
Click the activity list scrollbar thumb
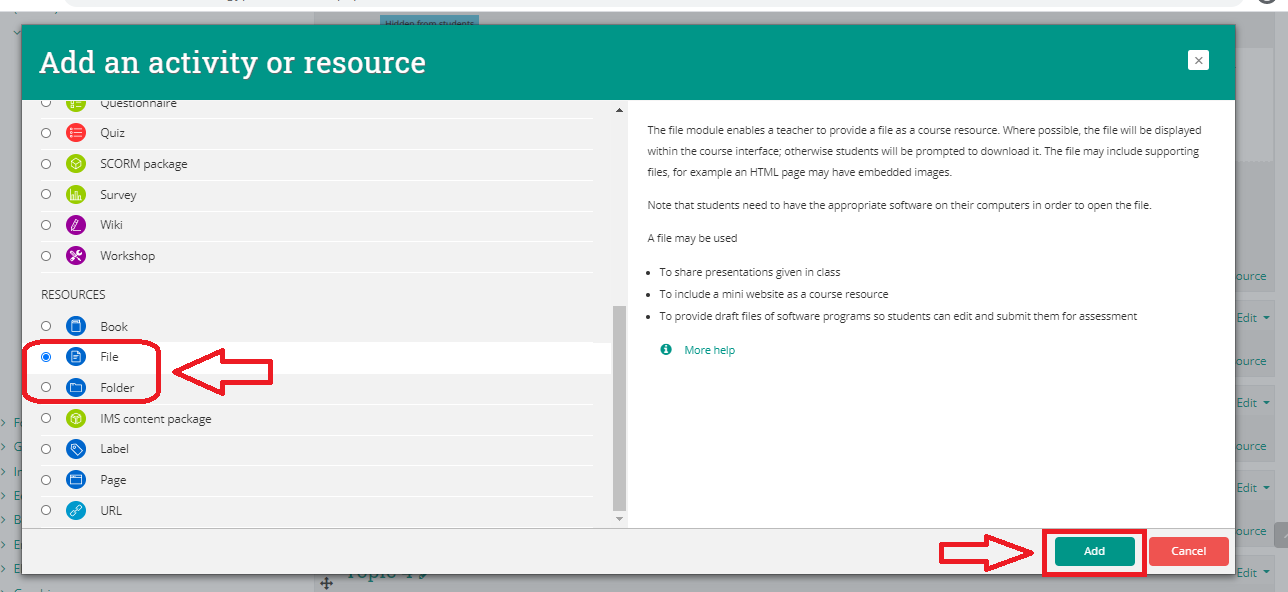[x=619, y=407]
